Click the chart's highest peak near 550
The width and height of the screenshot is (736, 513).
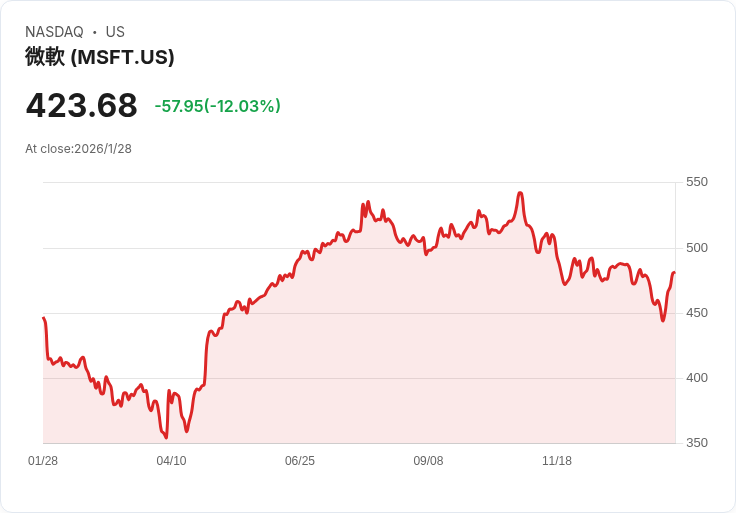(x=520, y=193)
